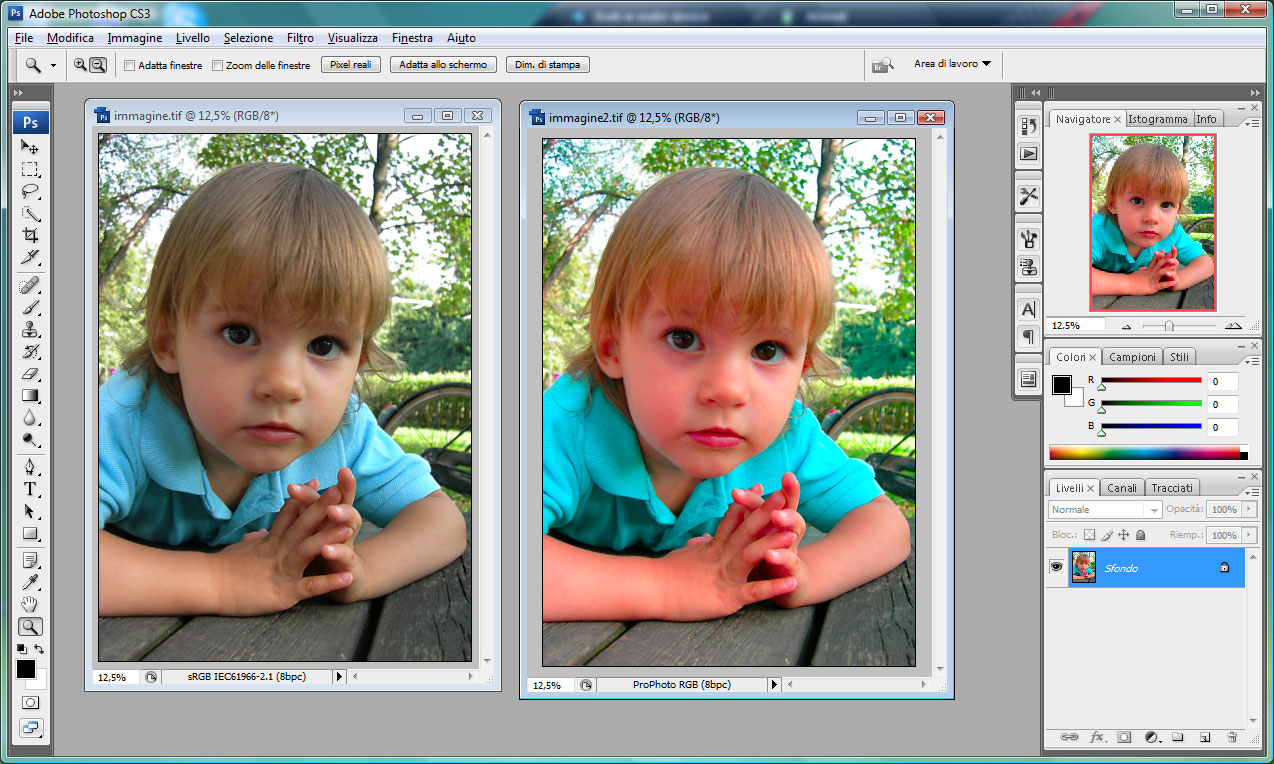
Task: Select the Eraser tool
Action: [x=30, y=373]
